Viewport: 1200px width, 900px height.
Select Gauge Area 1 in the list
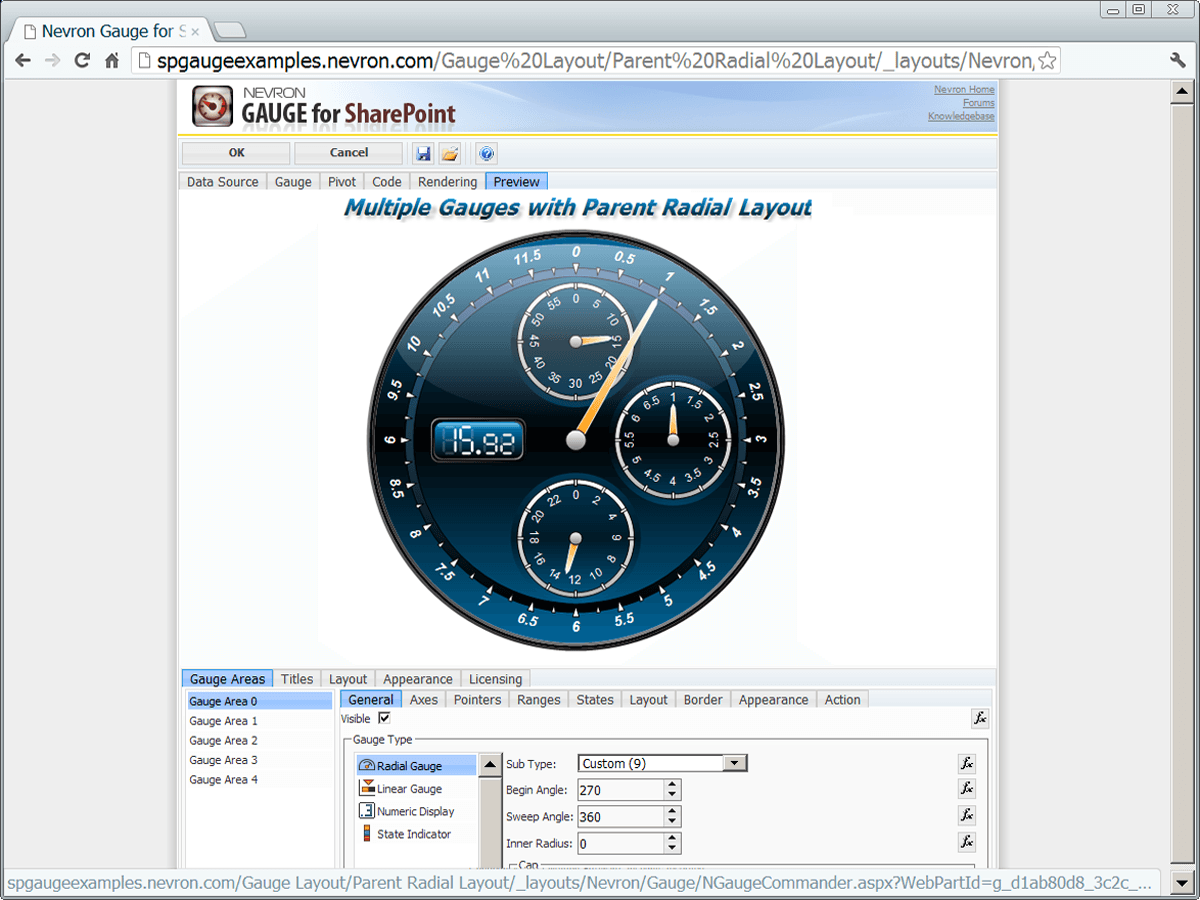(260, 721)
